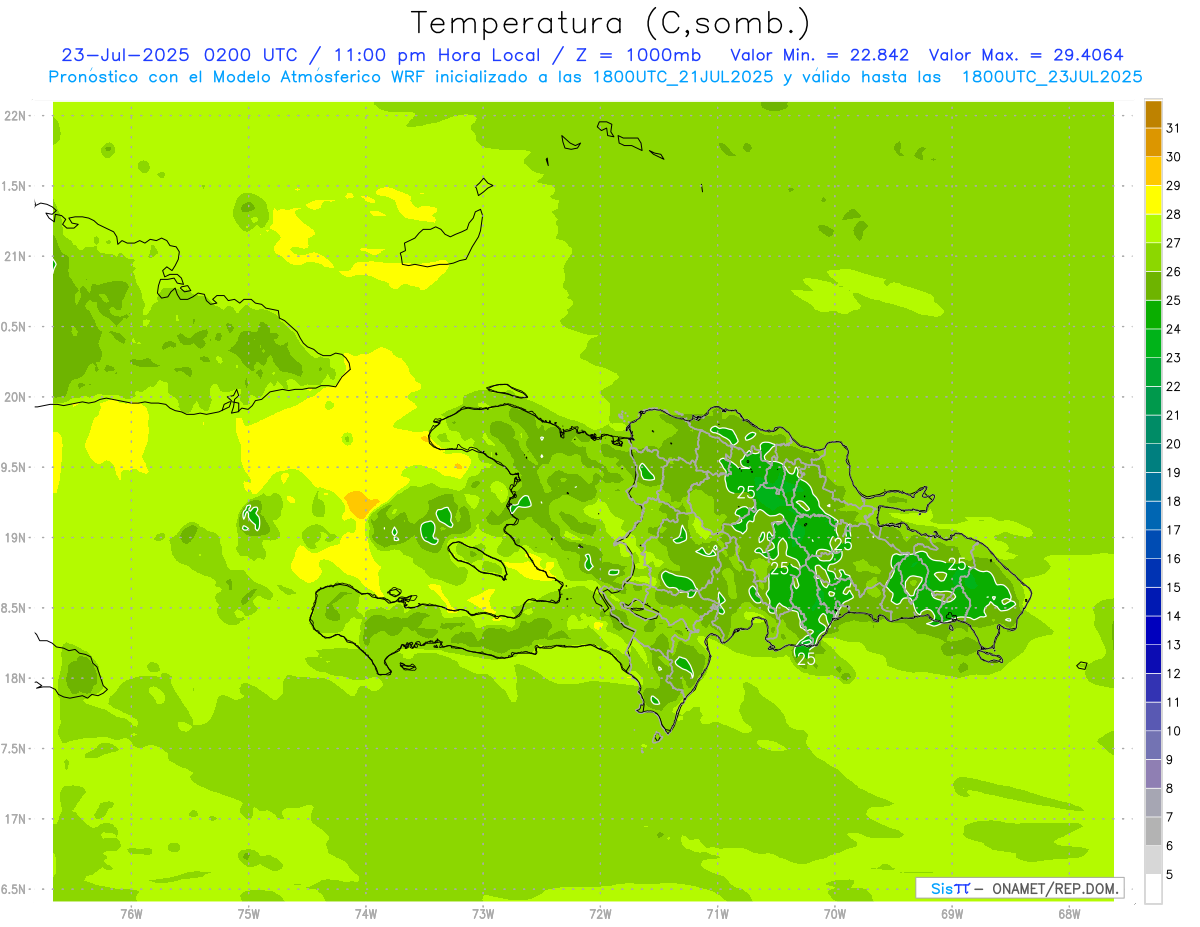Click the legend value 17
The width and height of the screenshot is (1200, 927).
pos(1174,530)
